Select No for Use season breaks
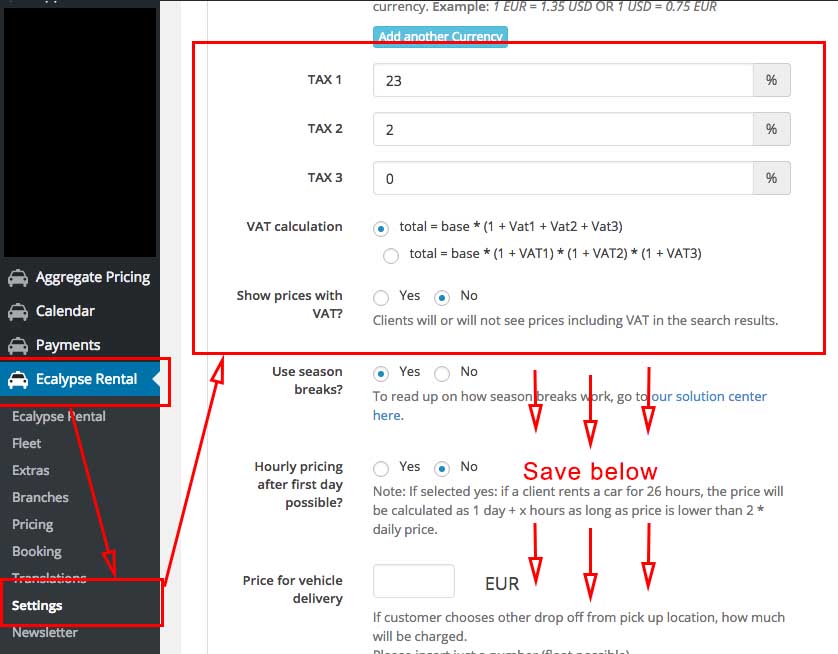 [441, 373]
